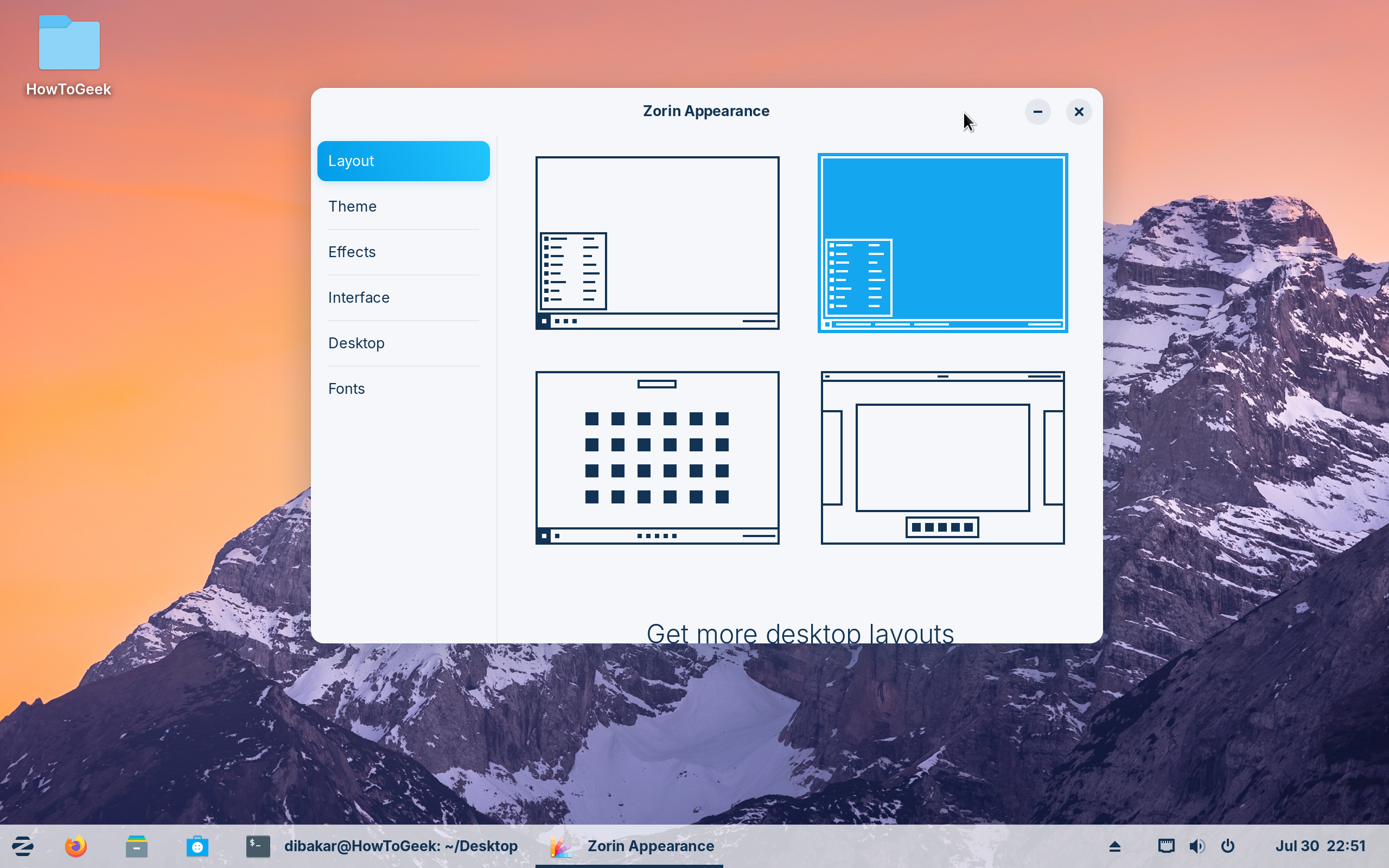Open the file manager taskbar icon
The width and height of the screenshot is (1389, 868).
tap(136, 846)
